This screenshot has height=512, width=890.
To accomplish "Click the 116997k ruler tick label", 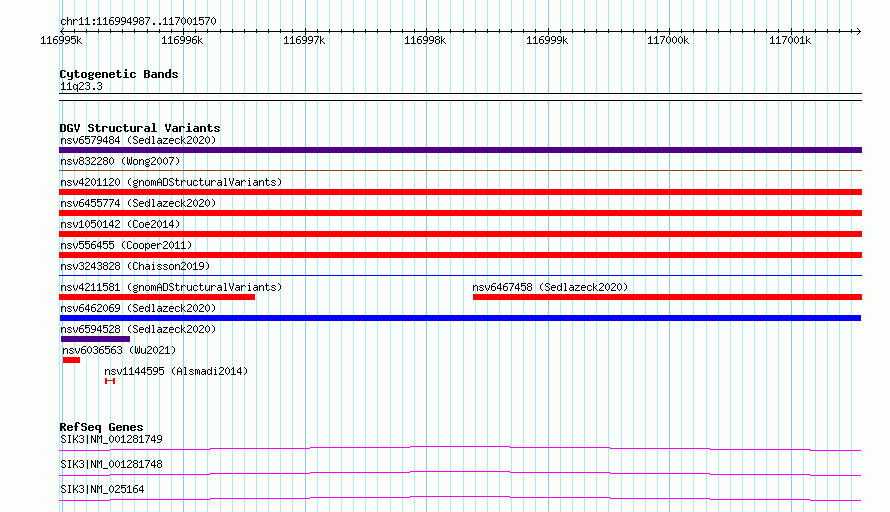I will tap(304, 40).
